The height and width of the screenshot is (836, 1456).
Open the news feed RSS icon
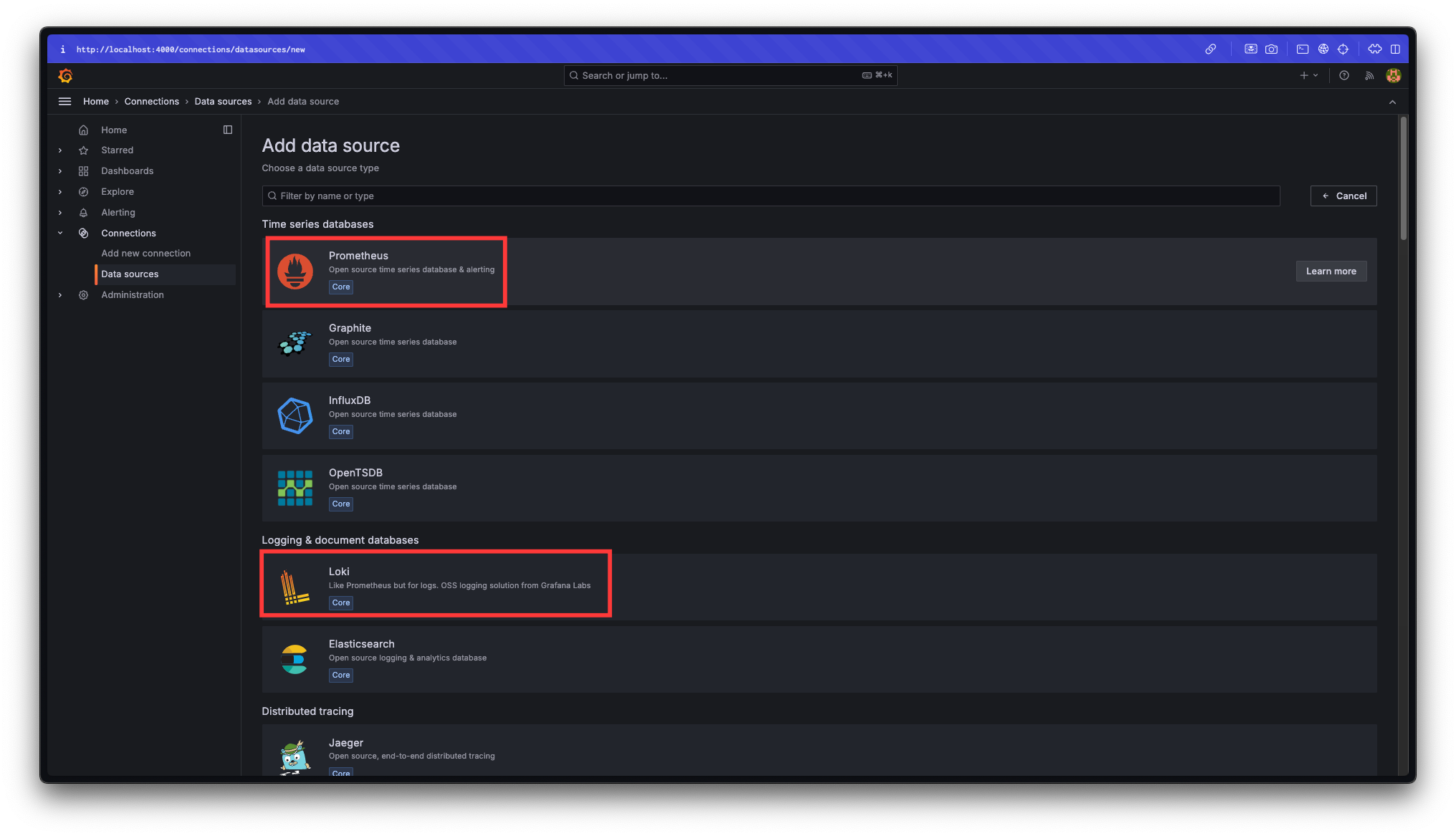pos(1369,75)
